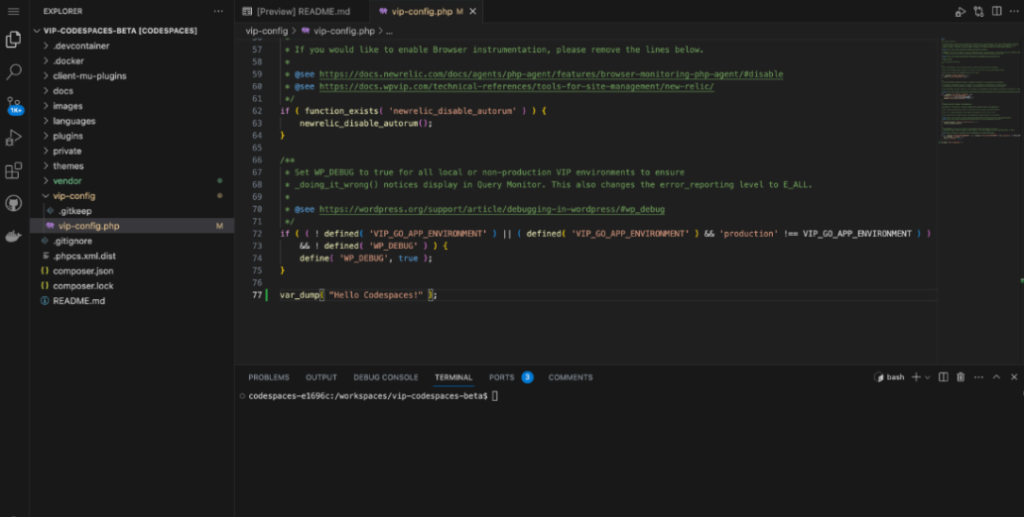Open the Docker view icon
Image resolution: width=1024 pixels, height=517 pixels.
pos(13,236)
